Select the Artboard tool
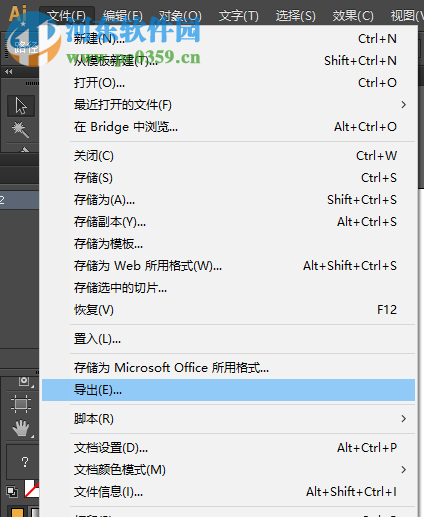 click(21, 404)
